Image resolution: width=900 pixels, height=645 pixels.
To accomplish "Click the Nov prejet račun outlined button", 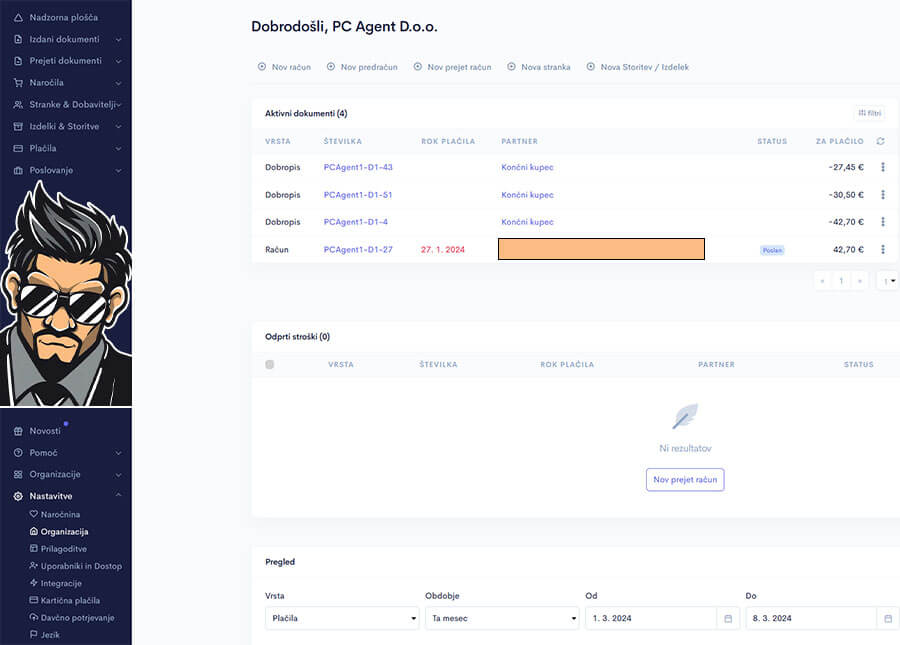I will (685, 480).
